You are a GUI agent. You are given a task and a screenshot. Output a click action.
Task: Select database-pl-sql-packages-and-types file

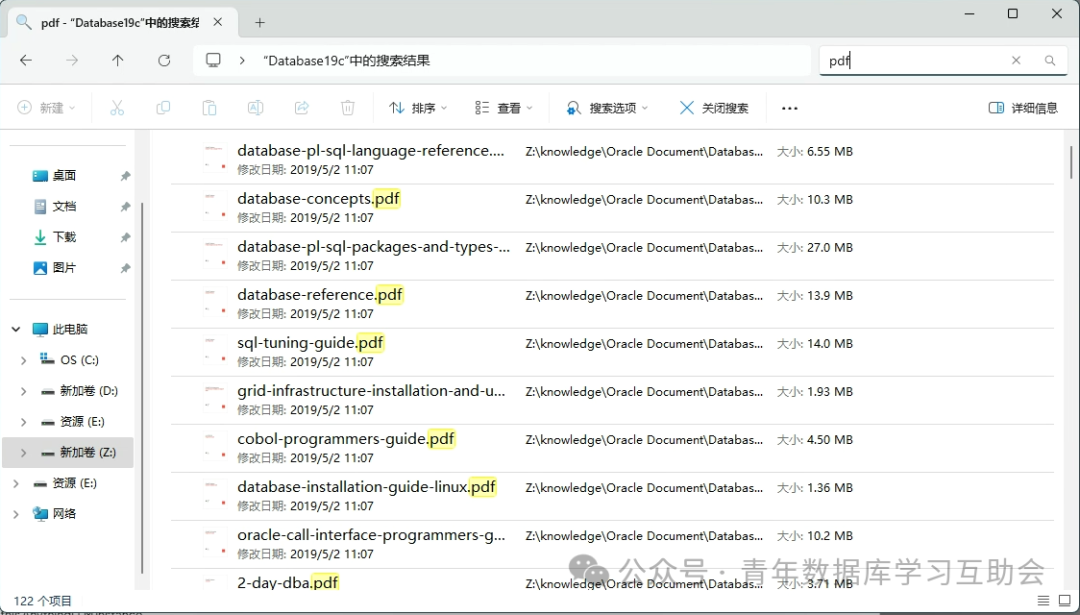(x=373, y=247)
